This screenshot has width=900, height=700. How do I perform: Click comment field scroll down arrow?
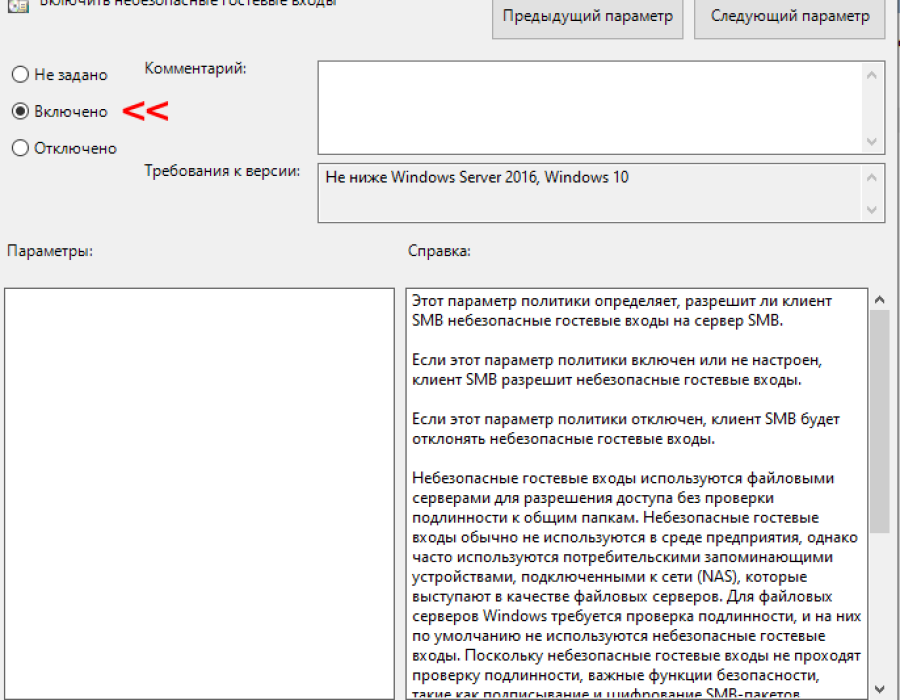pyautogui.click(x=872, y=141)
